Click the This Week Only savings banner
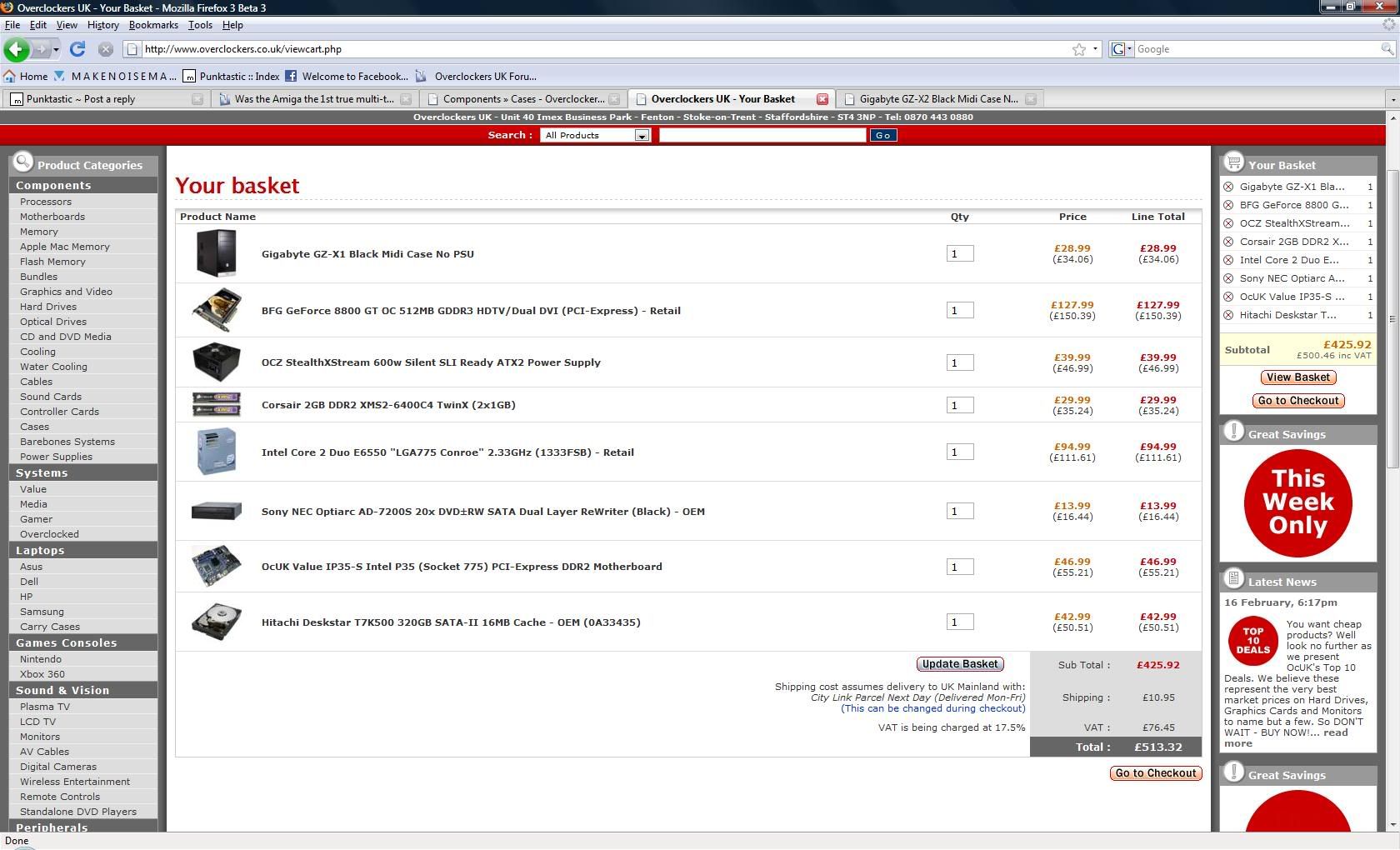Viewport: 1400px width, 850px height. pyautogui.click(x=1297, y=502)
